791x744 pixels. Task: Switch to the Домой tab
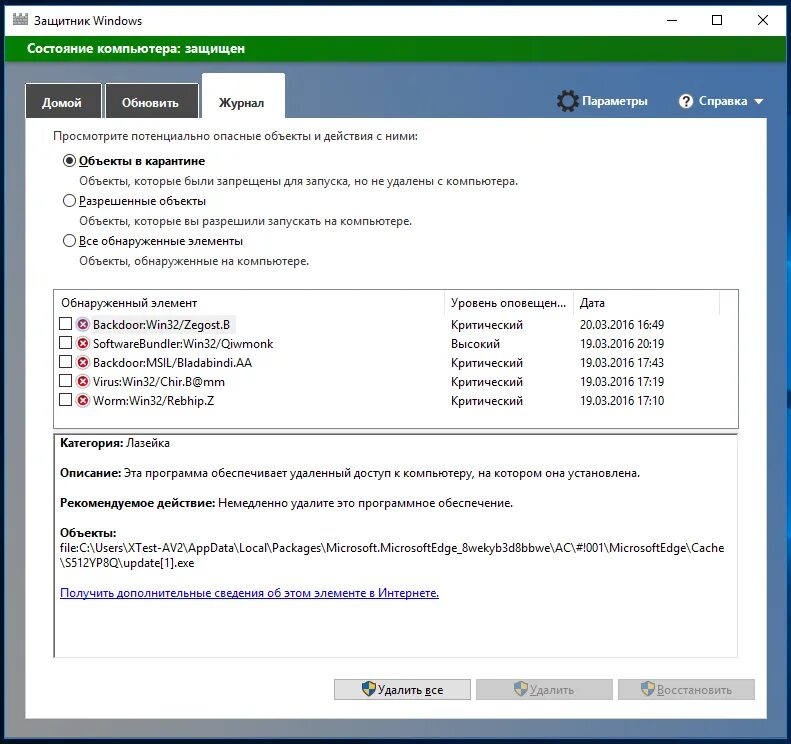pos(63,101)
